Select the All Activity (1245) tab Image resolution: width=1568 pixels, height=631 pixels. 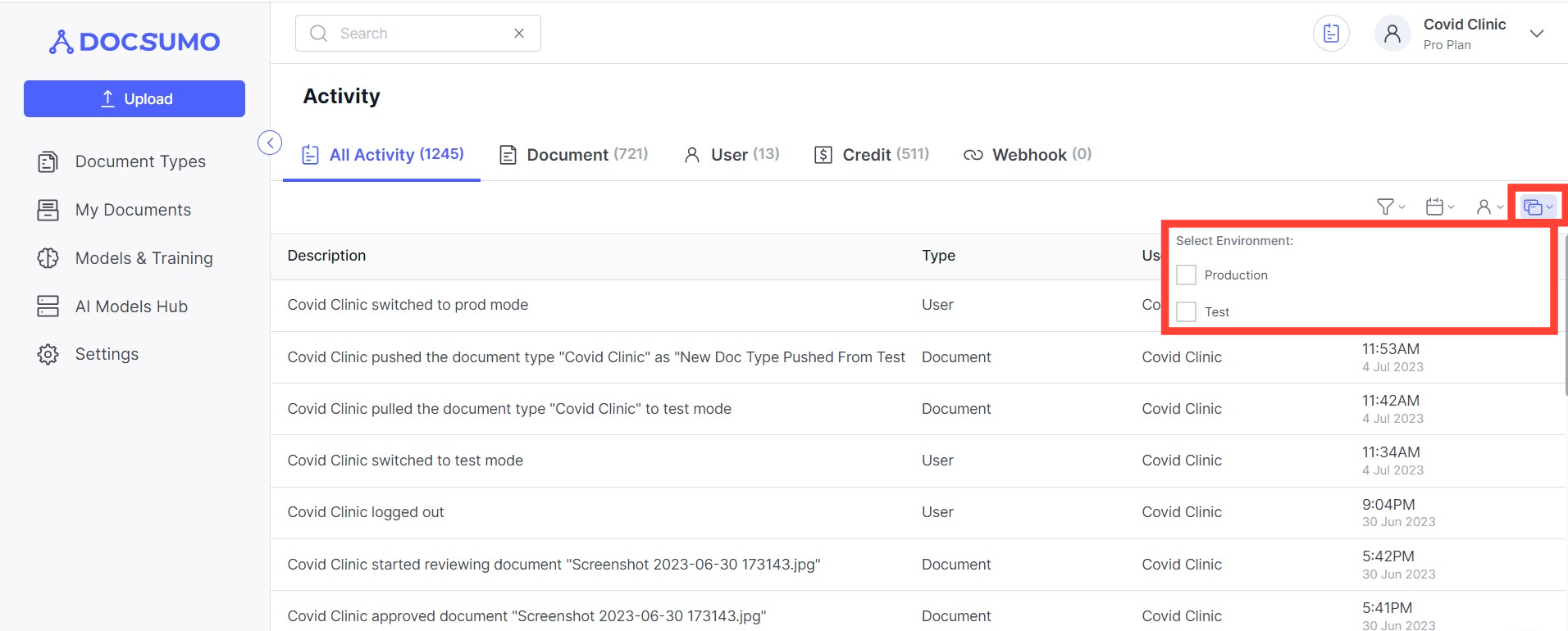coord(382,154)
